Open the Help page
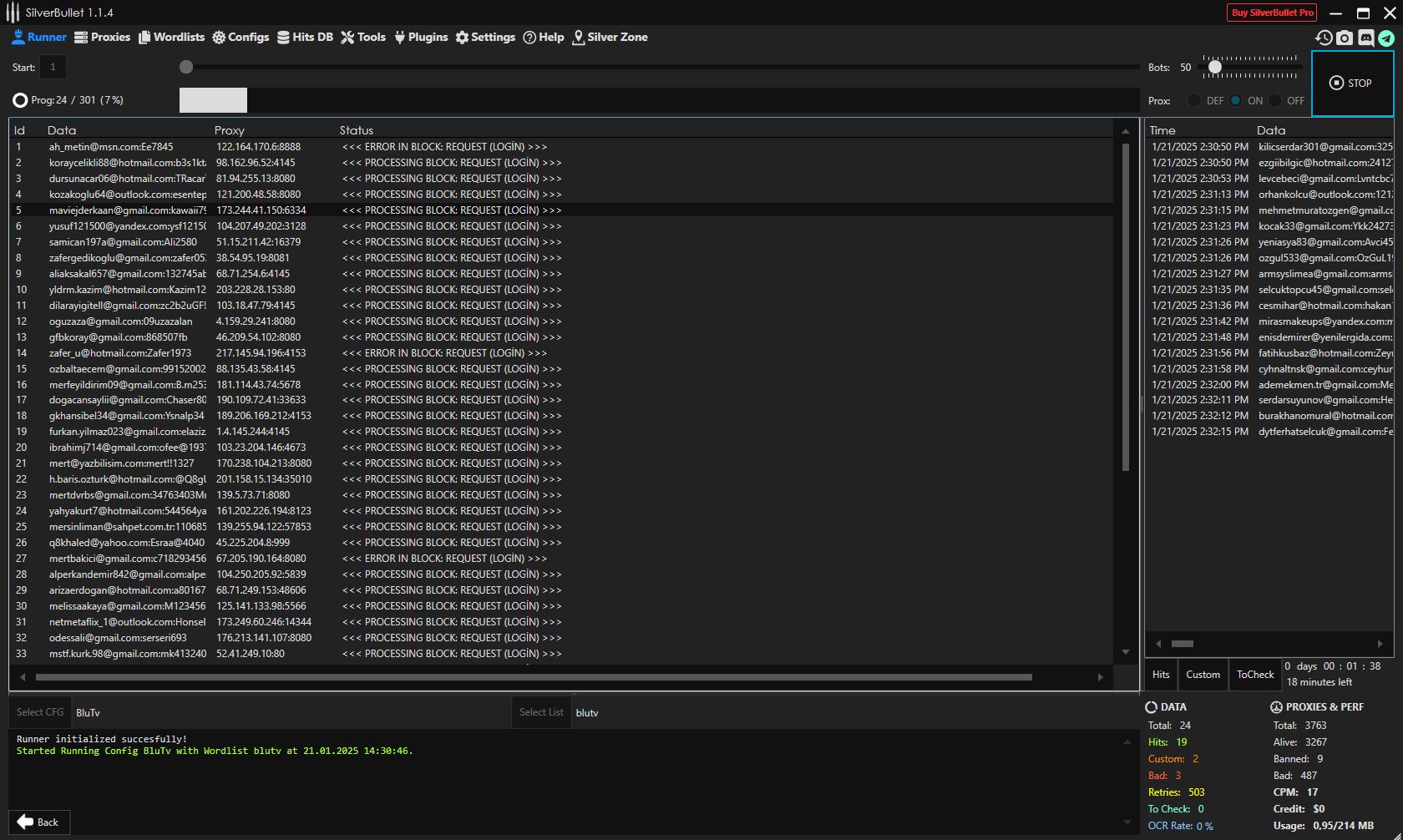The width and height of the screenshot is (1403, 840). pyautogui.click(x=544, y=38)
